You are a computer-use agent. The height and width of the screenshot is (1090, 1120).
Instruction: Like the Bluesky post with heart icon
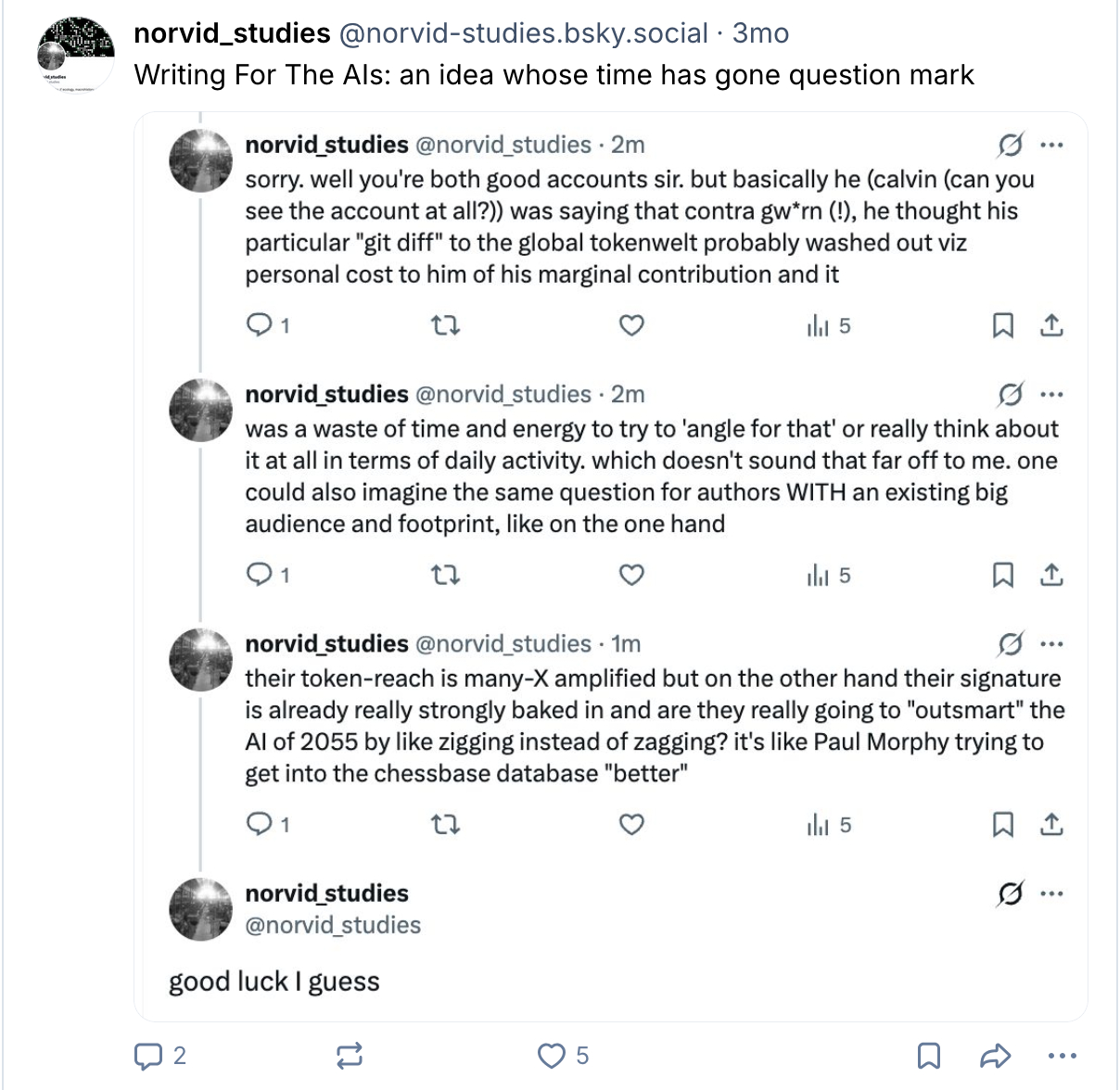click(x=552, y=1056)
